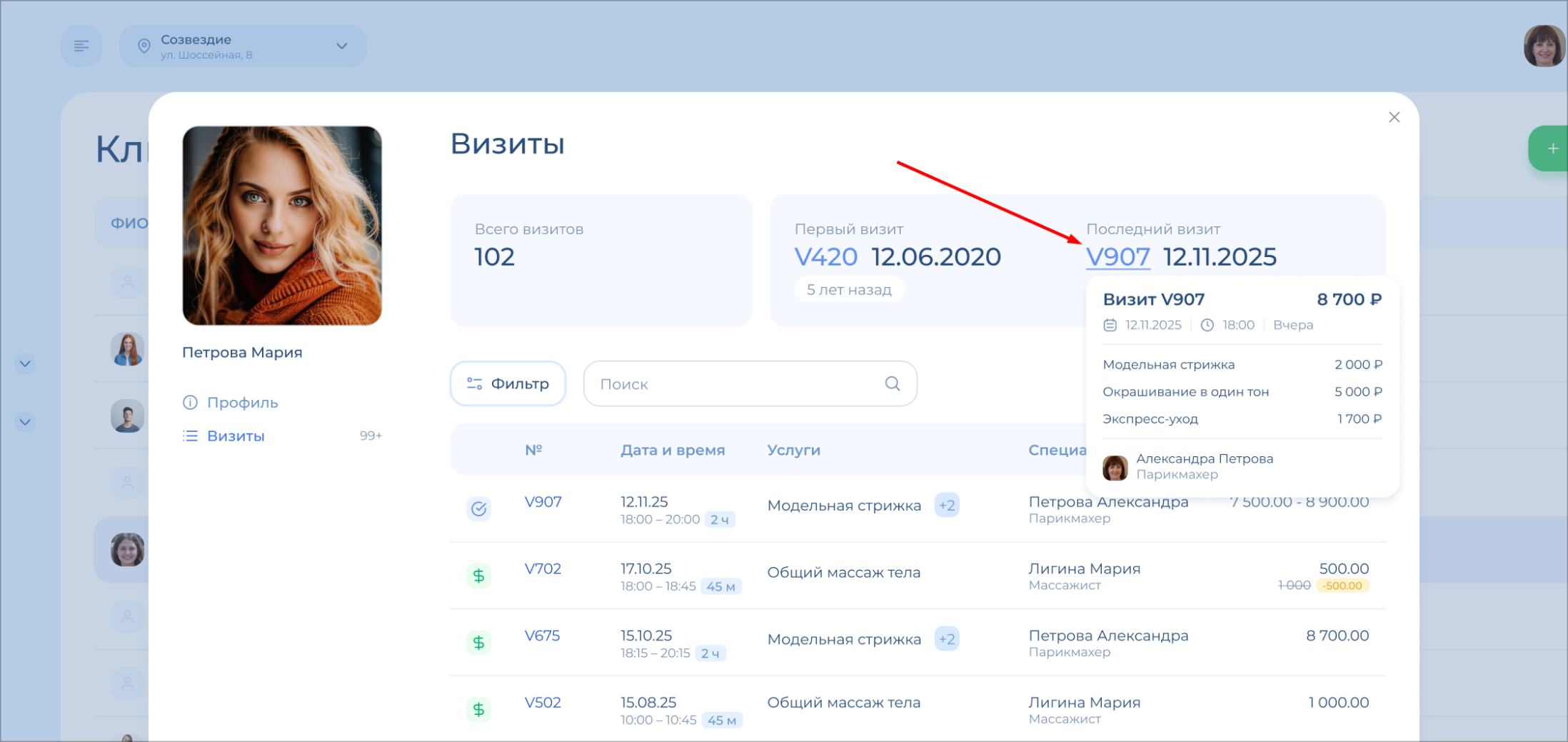Click Мария Петрова's profile photo
Viewport: 1568px width, 742px height.
pos(282,226)
